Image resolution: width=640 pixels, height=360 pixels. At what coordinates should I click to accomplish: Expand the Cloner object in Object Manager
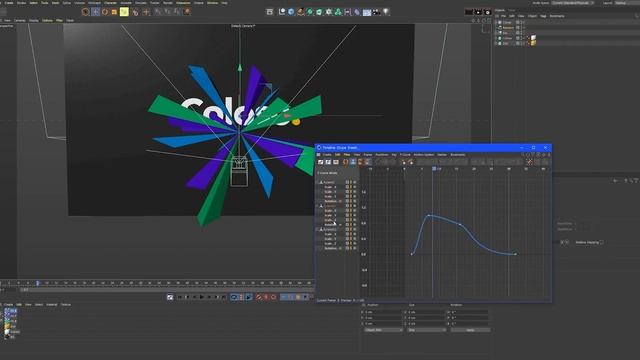click(x=496, y=22)
